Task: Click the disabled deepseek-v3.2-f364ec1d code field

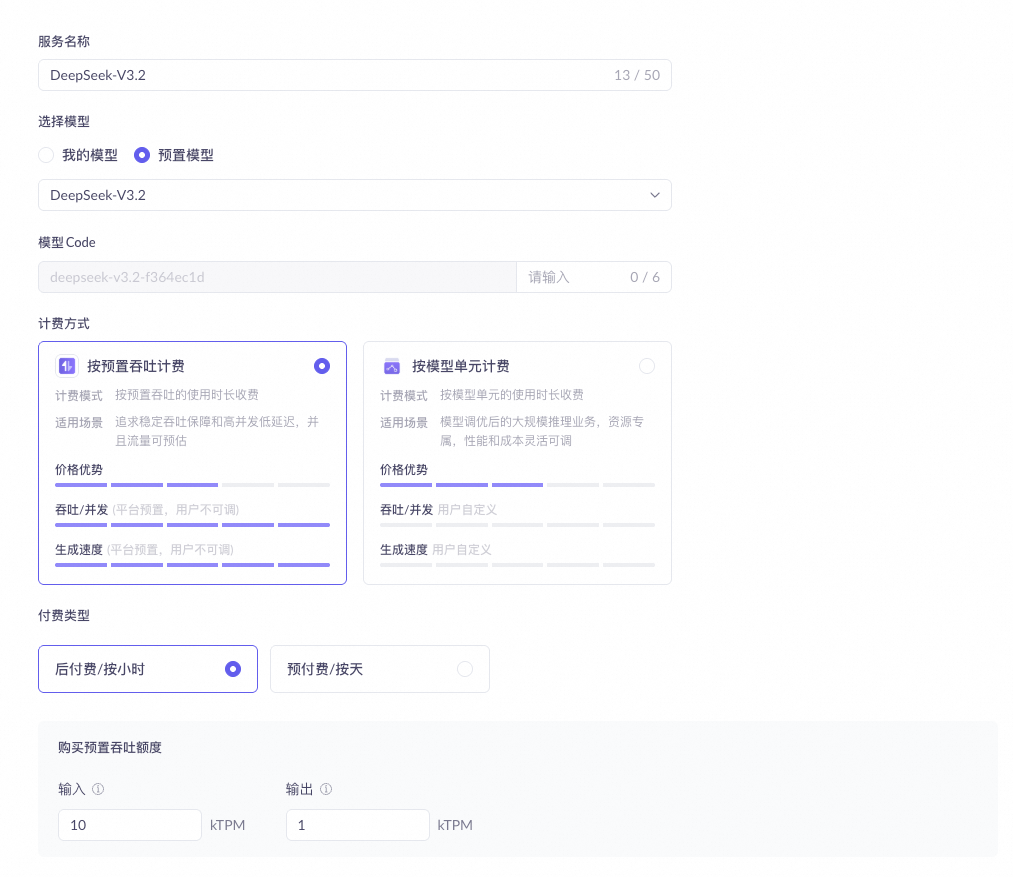Action: [x=277, y=277]
